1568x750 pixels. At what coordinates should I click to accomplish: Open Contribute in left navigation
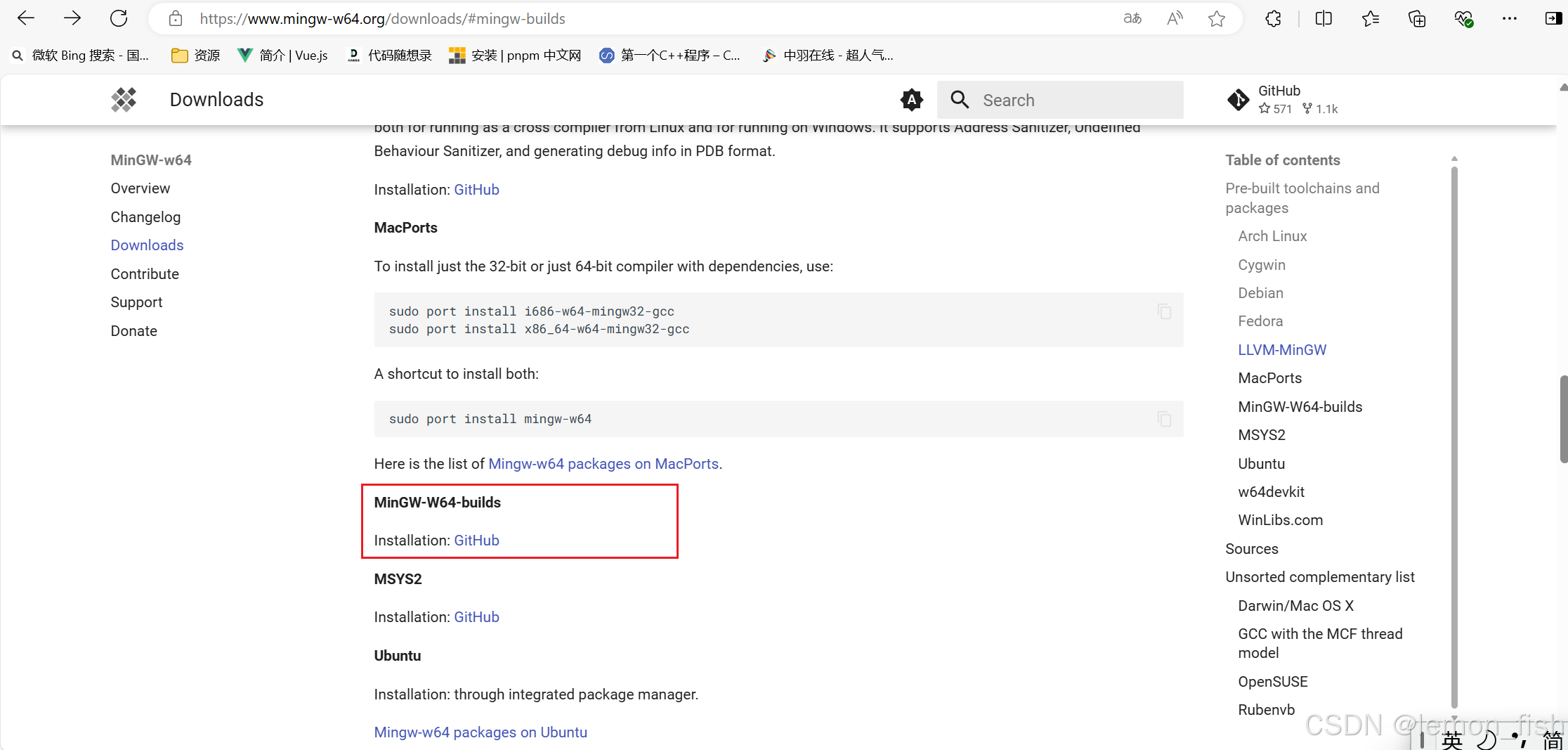pos(145,274)
